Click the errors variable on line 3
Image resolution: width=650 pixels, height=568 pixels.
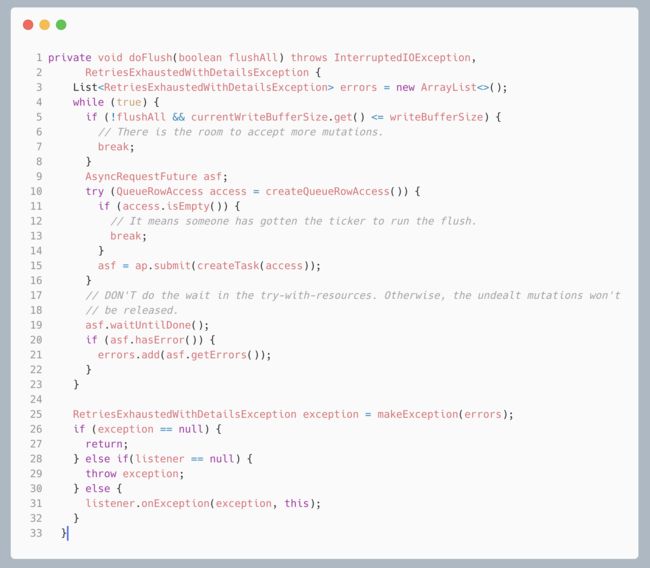pos(359,87)
